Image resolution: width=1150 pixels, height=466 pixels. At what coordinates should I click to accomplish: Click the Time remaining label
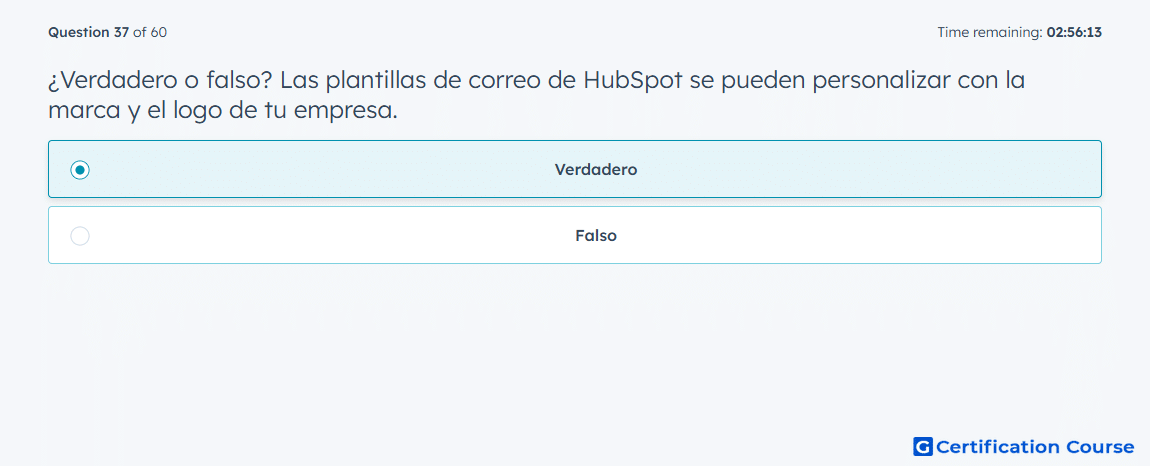(x=990, y=32)
